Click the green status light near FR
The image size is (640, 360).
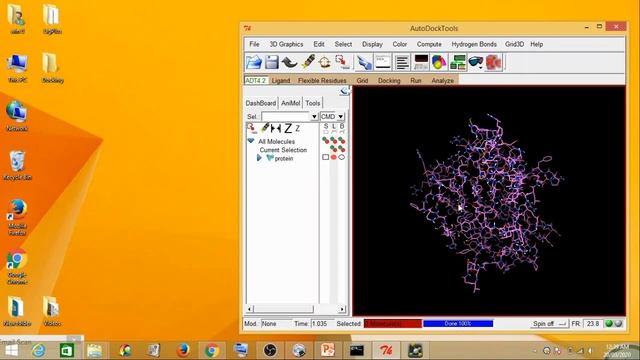(609, 323)
